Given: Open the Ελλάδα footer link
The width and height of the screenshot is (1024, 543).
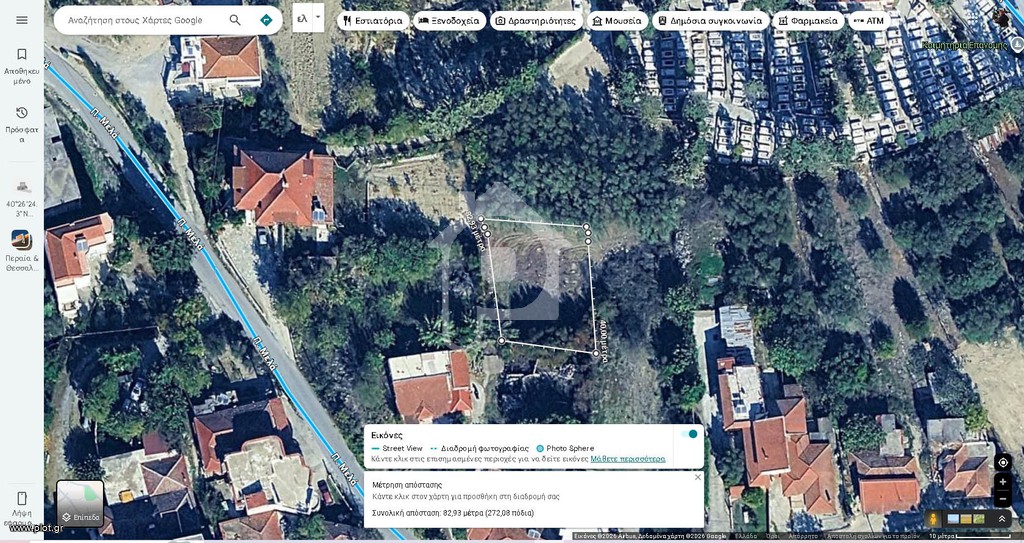Looking at the screenshot, I should click(x=746, y=536).
